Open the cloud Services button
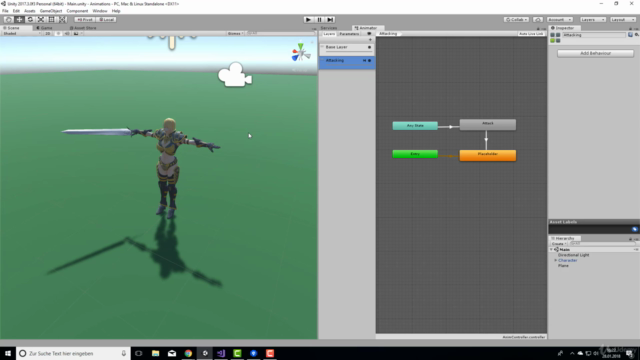This screenshot has width=640, height=360. tap(538, 20)
